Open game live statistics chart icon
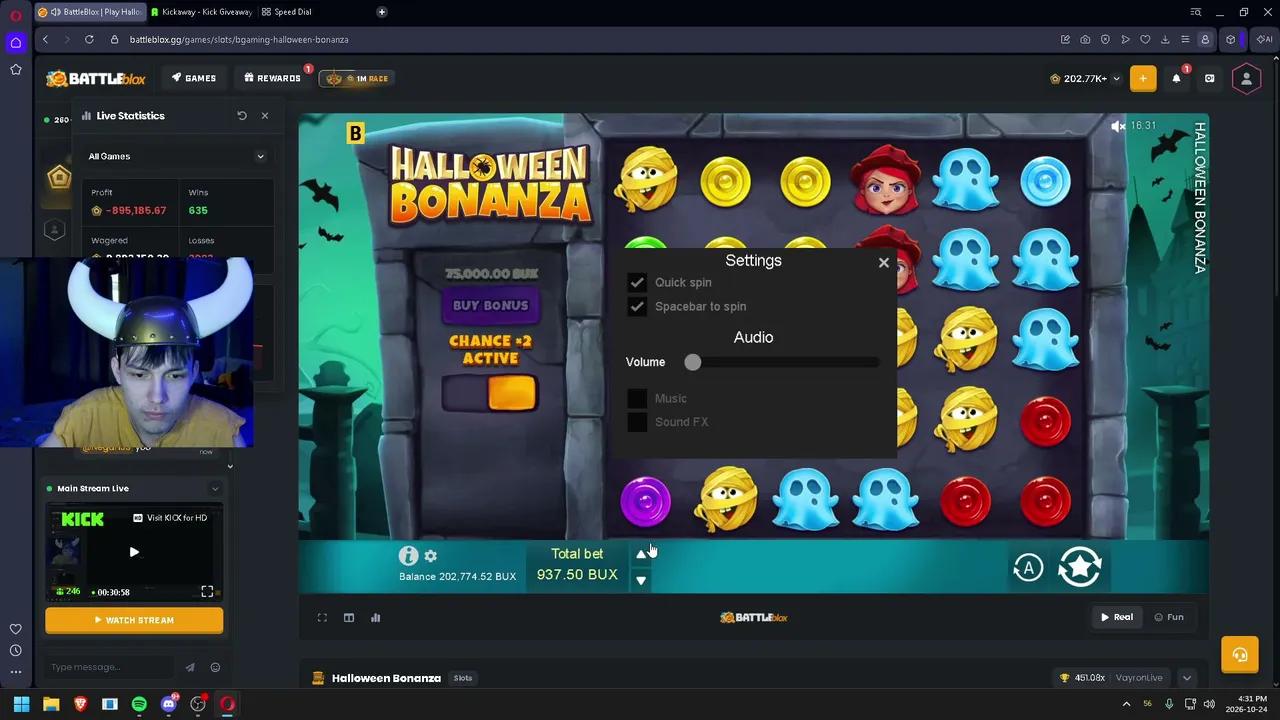 (x=376, y=618)
